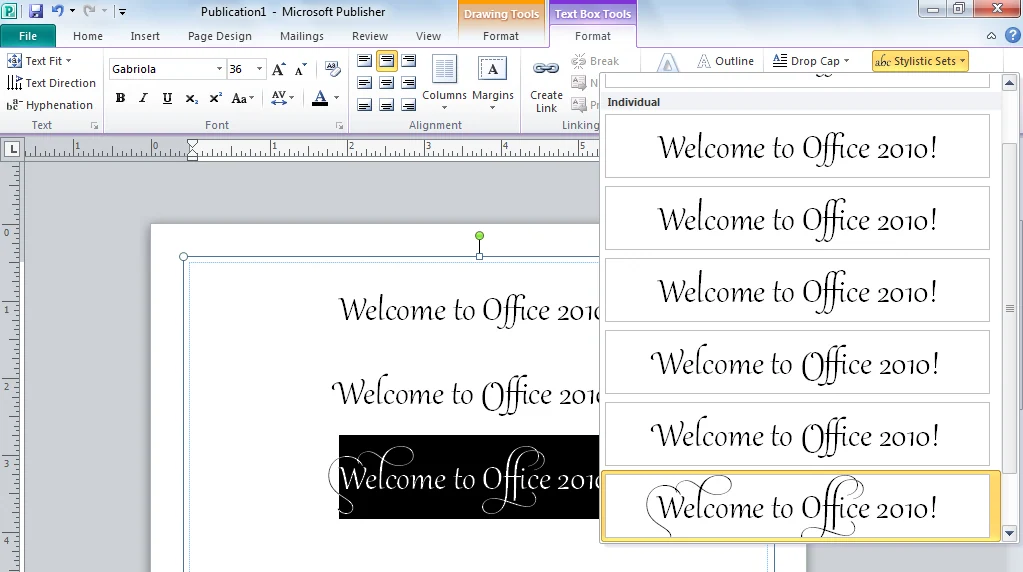
Task: Toggle Subscript formatting
Action: [x=191, y=98]
